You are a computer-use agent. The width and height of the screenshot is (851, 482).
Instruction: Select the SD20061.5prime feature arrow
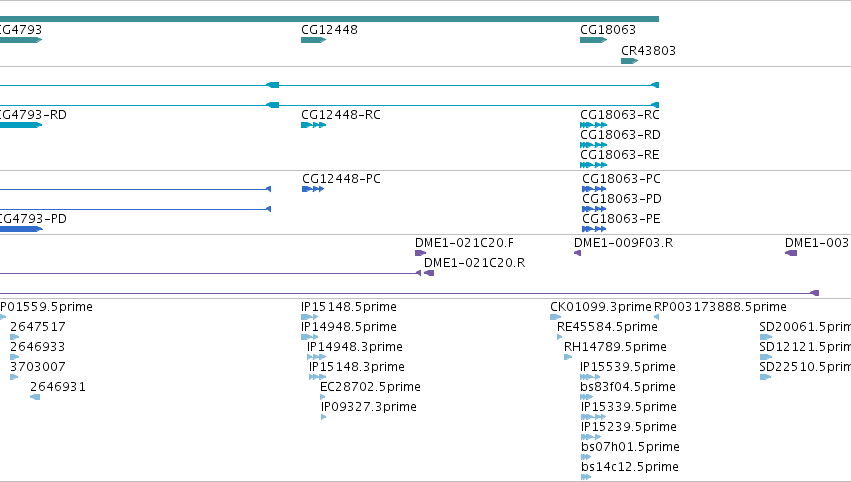coord(765,337)
